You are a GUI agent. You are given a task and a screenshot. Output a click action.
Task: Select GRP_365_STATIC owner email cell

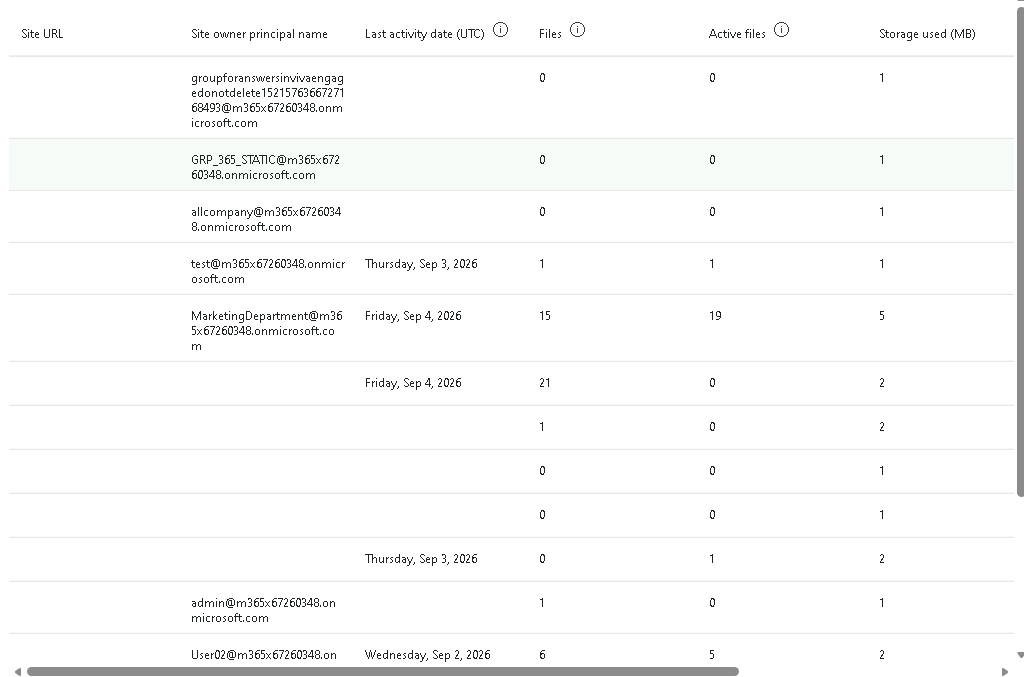(265, 167)
